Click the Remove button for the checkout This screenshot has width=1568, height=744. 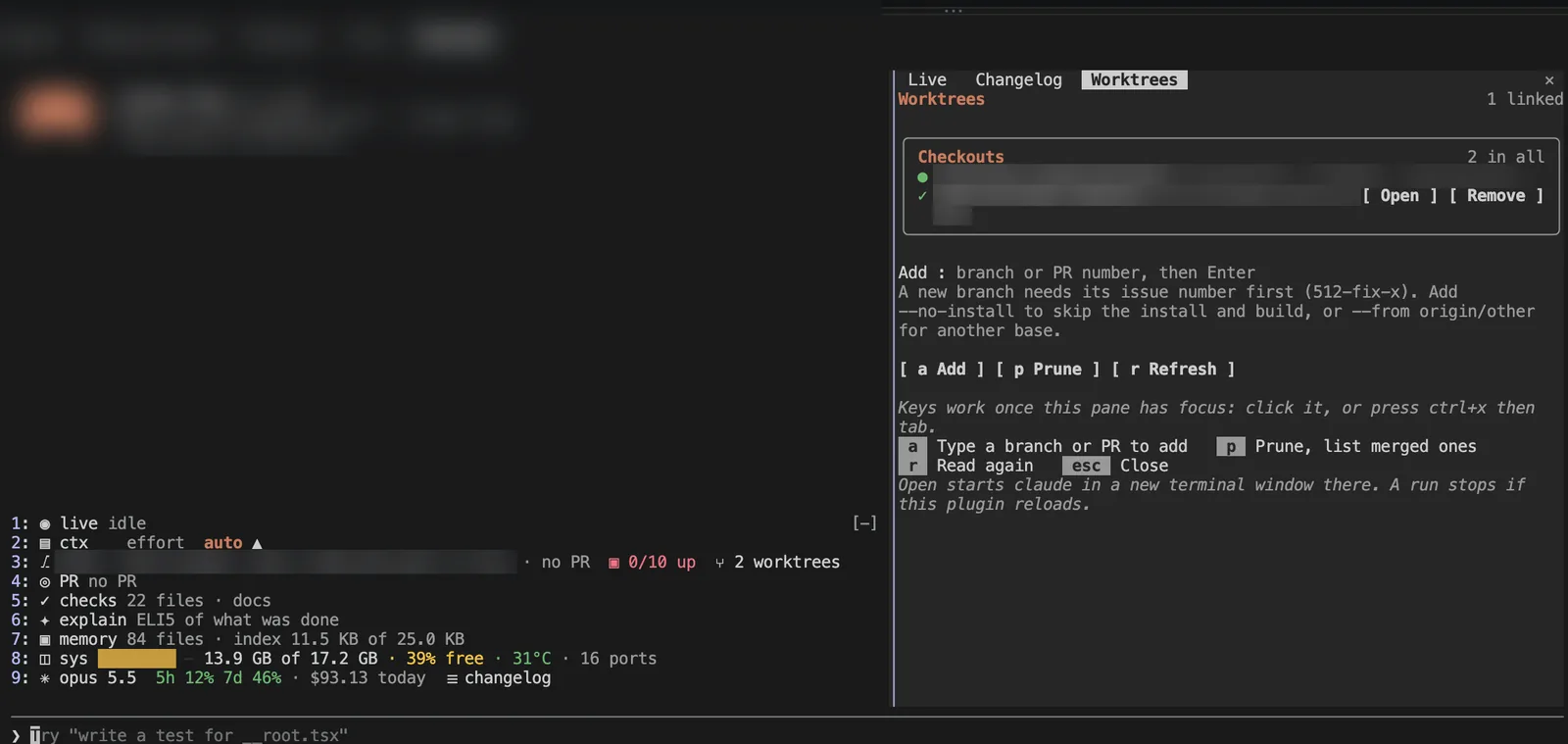click(1495, 195)
